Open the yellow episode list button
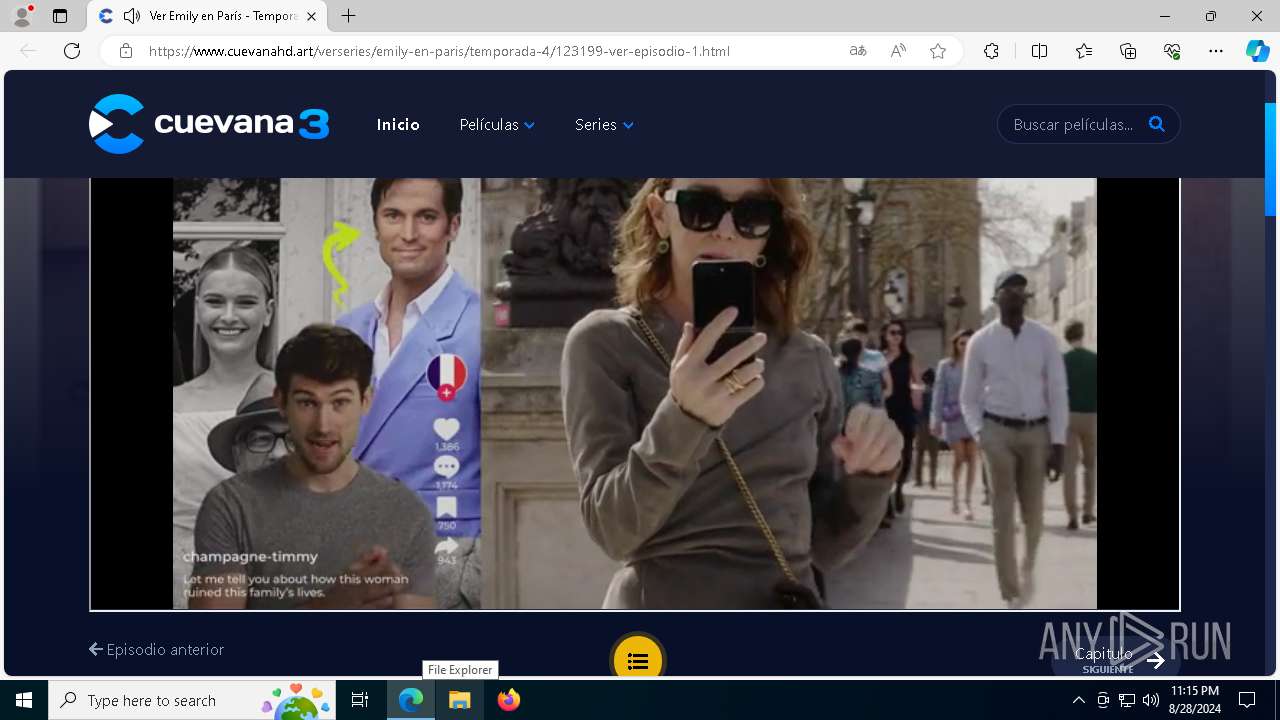 pos(638,660)
